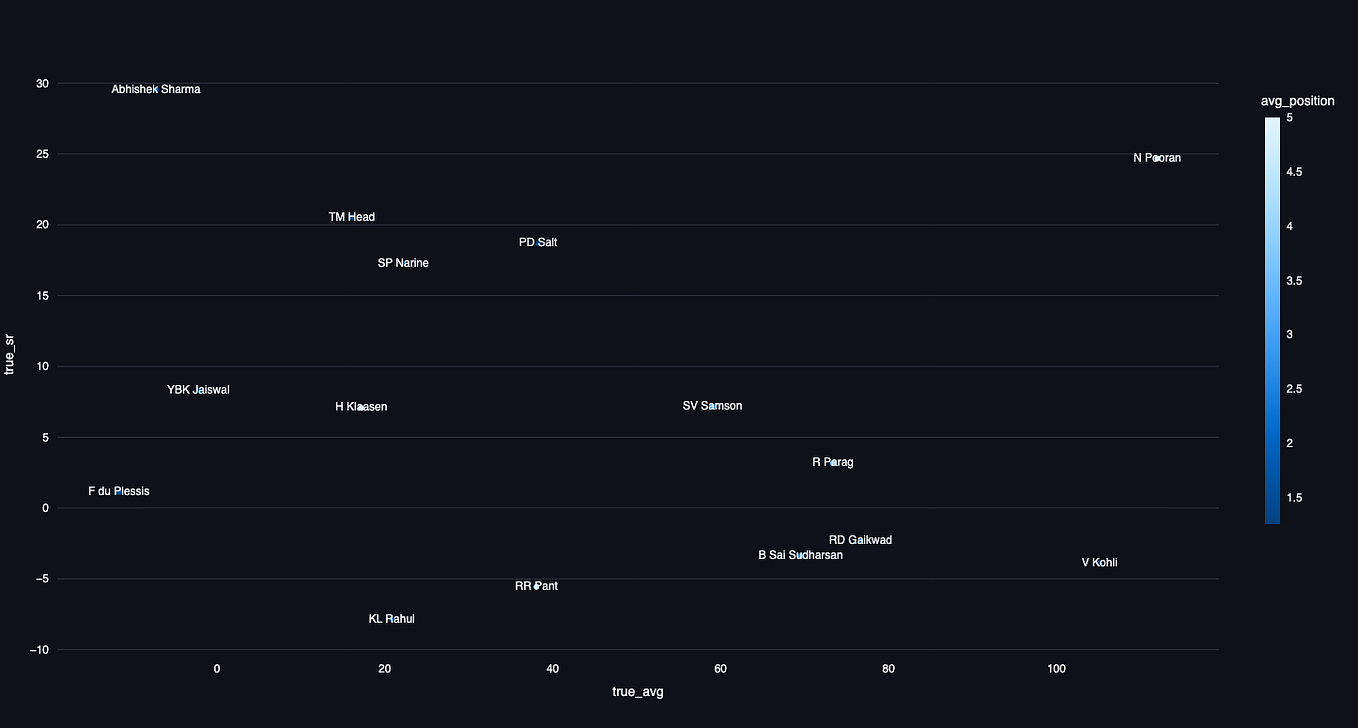Click the lightest shade atop the colorbar gradient
This screenshot has height=728, width=1358.
pos(1271,120)
